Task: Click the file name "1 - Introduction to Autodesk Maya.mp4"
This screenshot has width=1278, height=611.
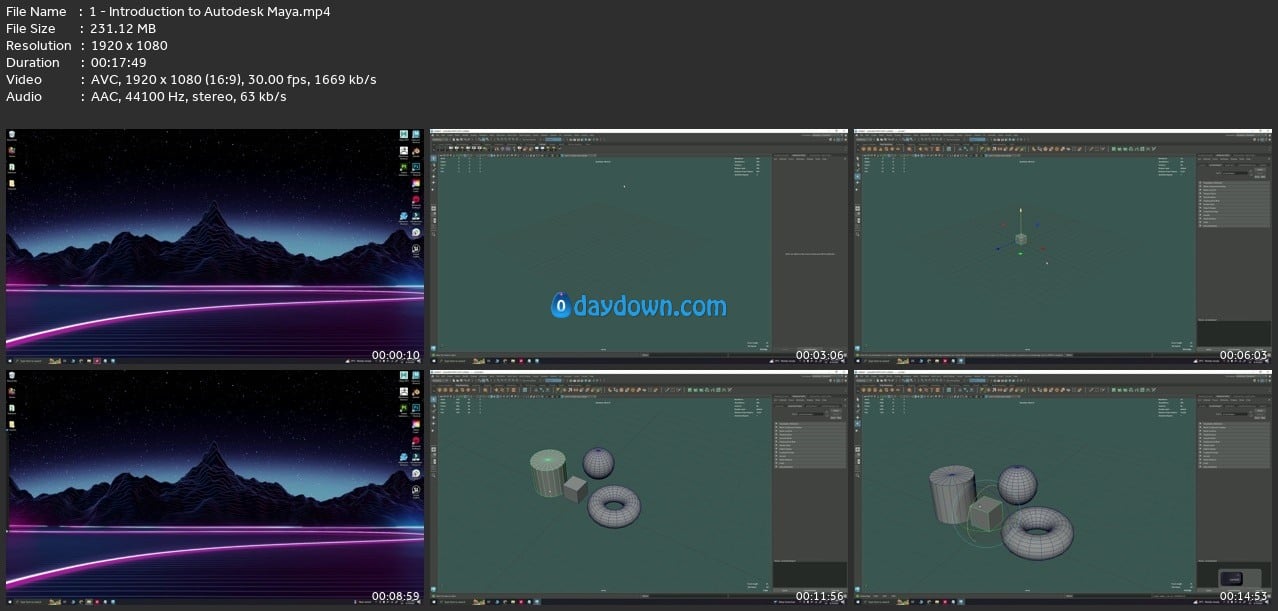Action: (x=210, y=12)
